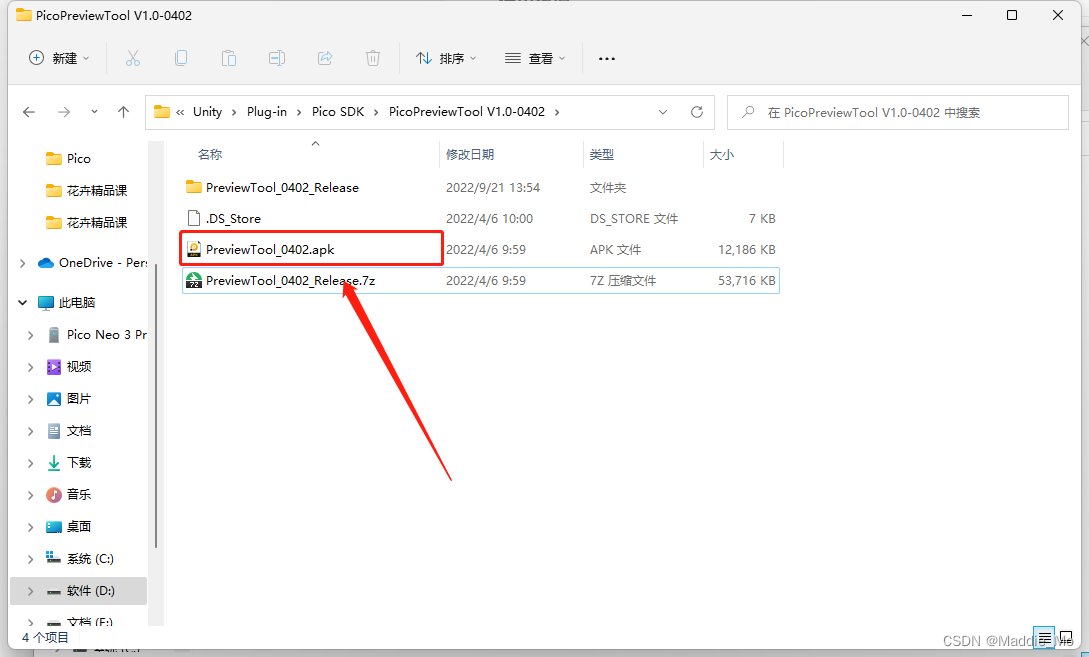Viewport: 1089px width, 657px height.
Task: Click the Refresh icon by address bar
Action: pyautogui.click(x=697, y=112)
